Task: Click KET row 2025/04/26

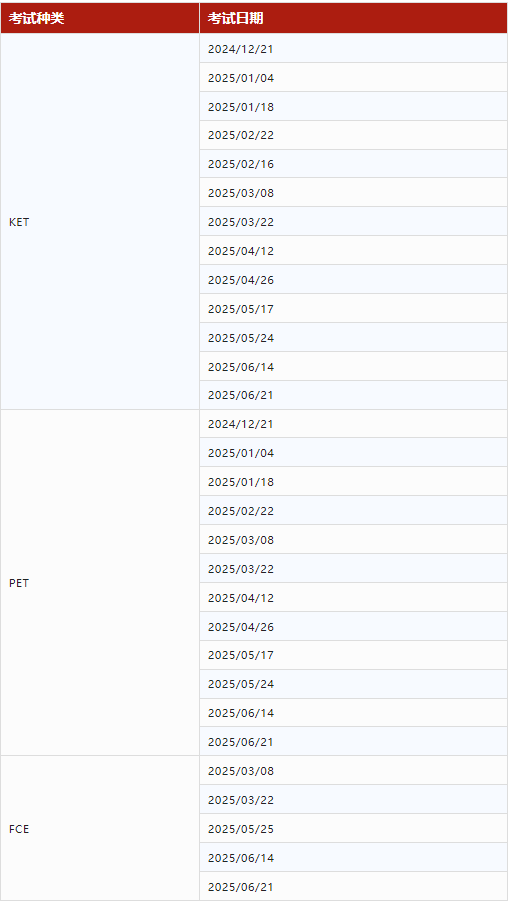Action: click(x=353, y=280)
